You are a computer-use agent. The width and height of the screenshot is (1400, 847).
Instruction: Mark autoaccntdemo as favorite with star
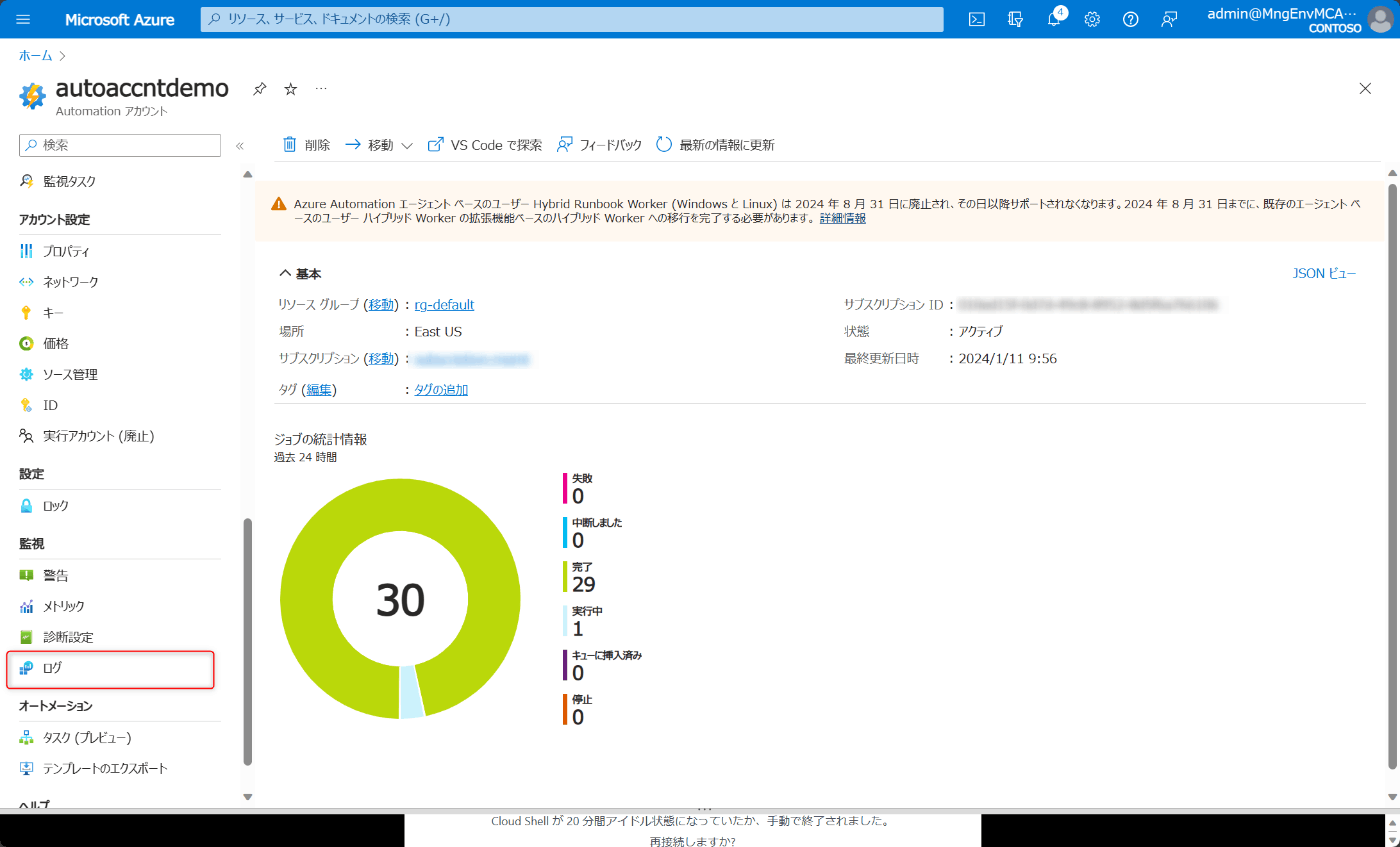coord(291,89)
